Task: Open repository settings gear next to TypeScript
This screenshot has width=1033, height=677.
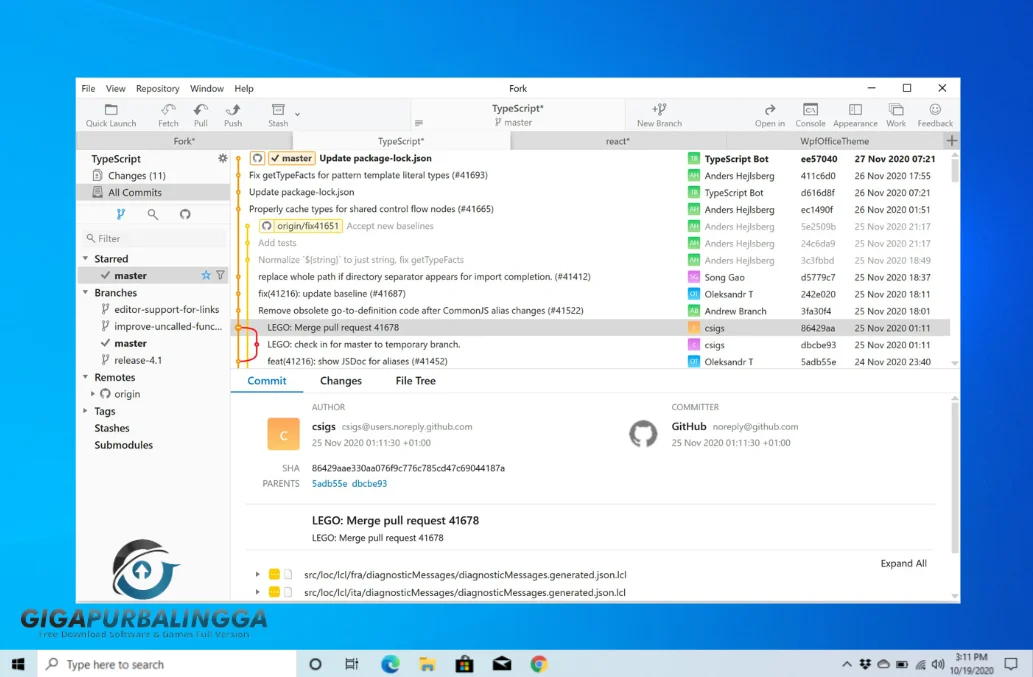Action: pos(223,158)
